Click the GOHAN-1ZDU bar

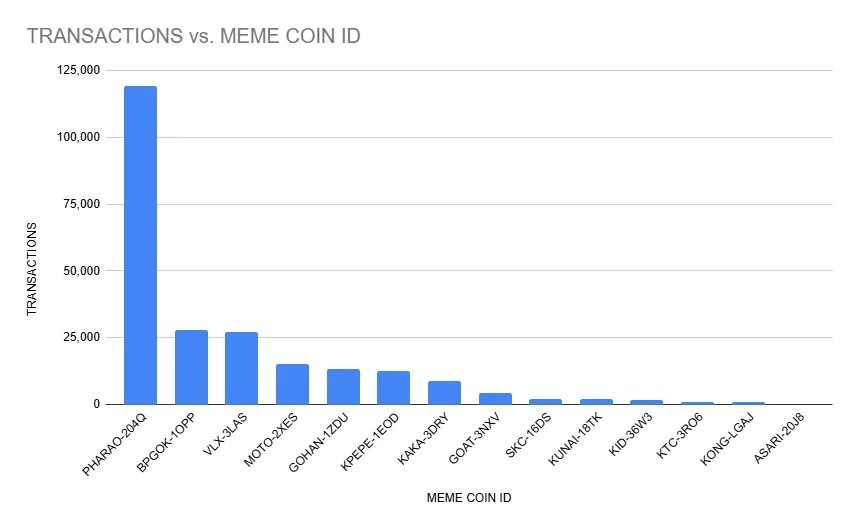343,387
